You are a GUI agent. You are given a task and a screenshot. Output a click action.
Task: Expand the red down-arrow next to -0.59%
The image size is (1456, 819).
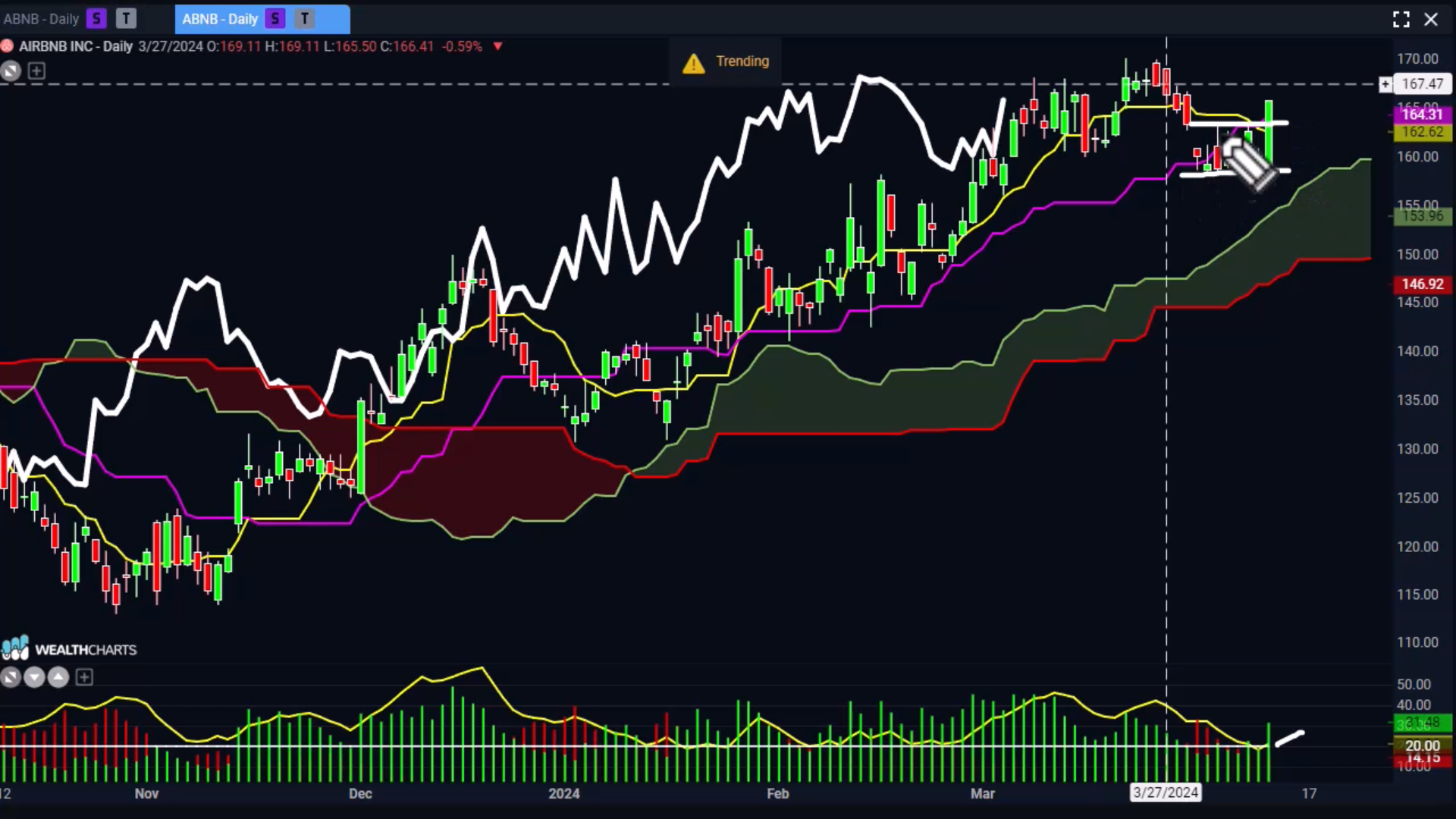pos(497,46)
